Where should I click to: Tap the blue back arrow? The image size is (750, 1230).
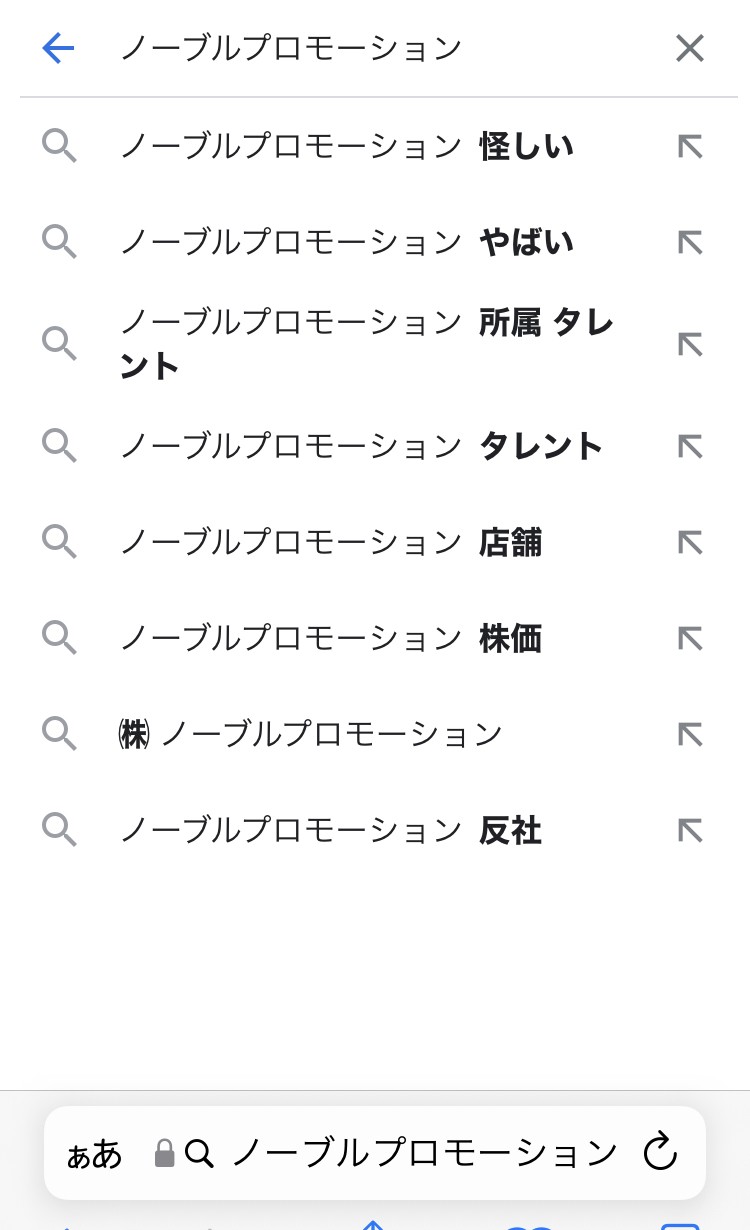(58, 48)
